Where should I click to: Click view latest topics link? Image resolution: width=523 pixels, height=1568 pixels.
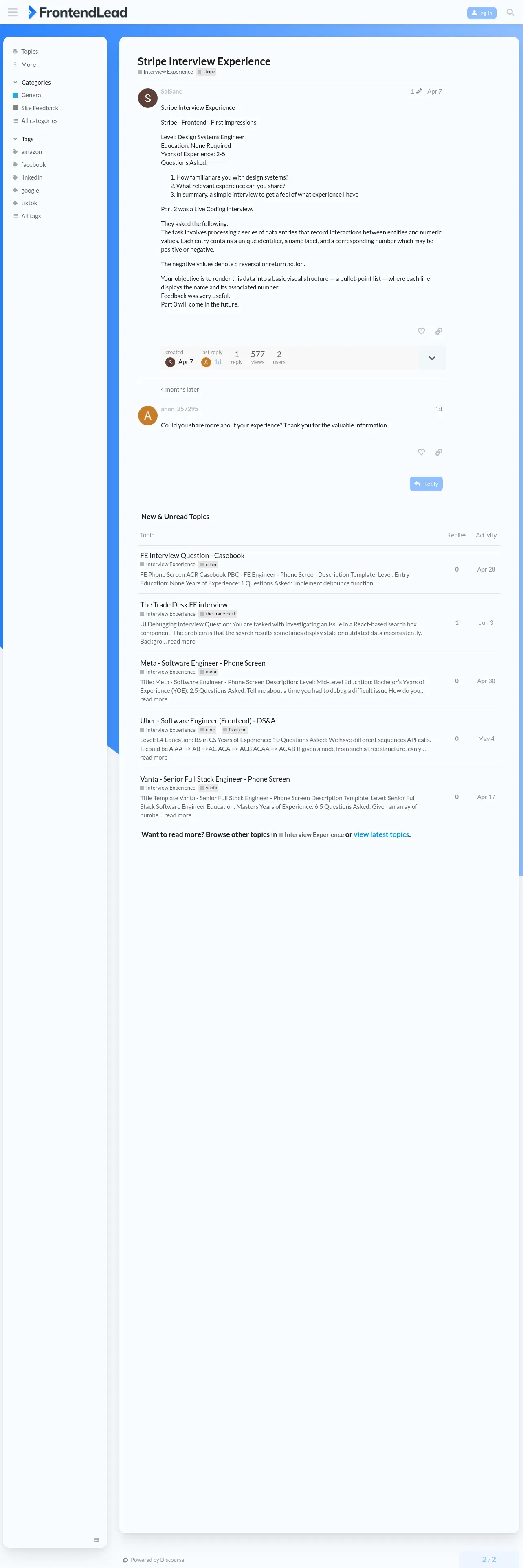point(381,834)
